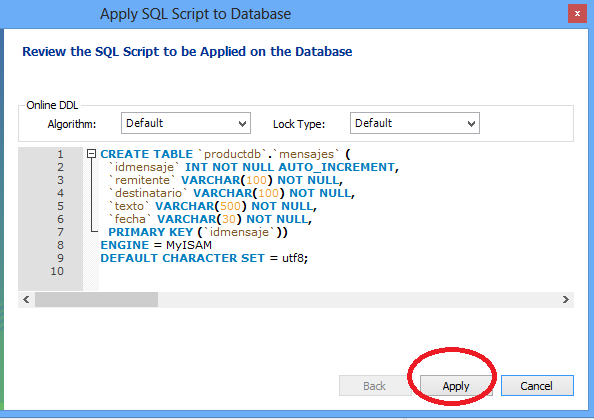
Task: Click the value 30 in VARCHAR(30)
Action: (x=229, y=219)
